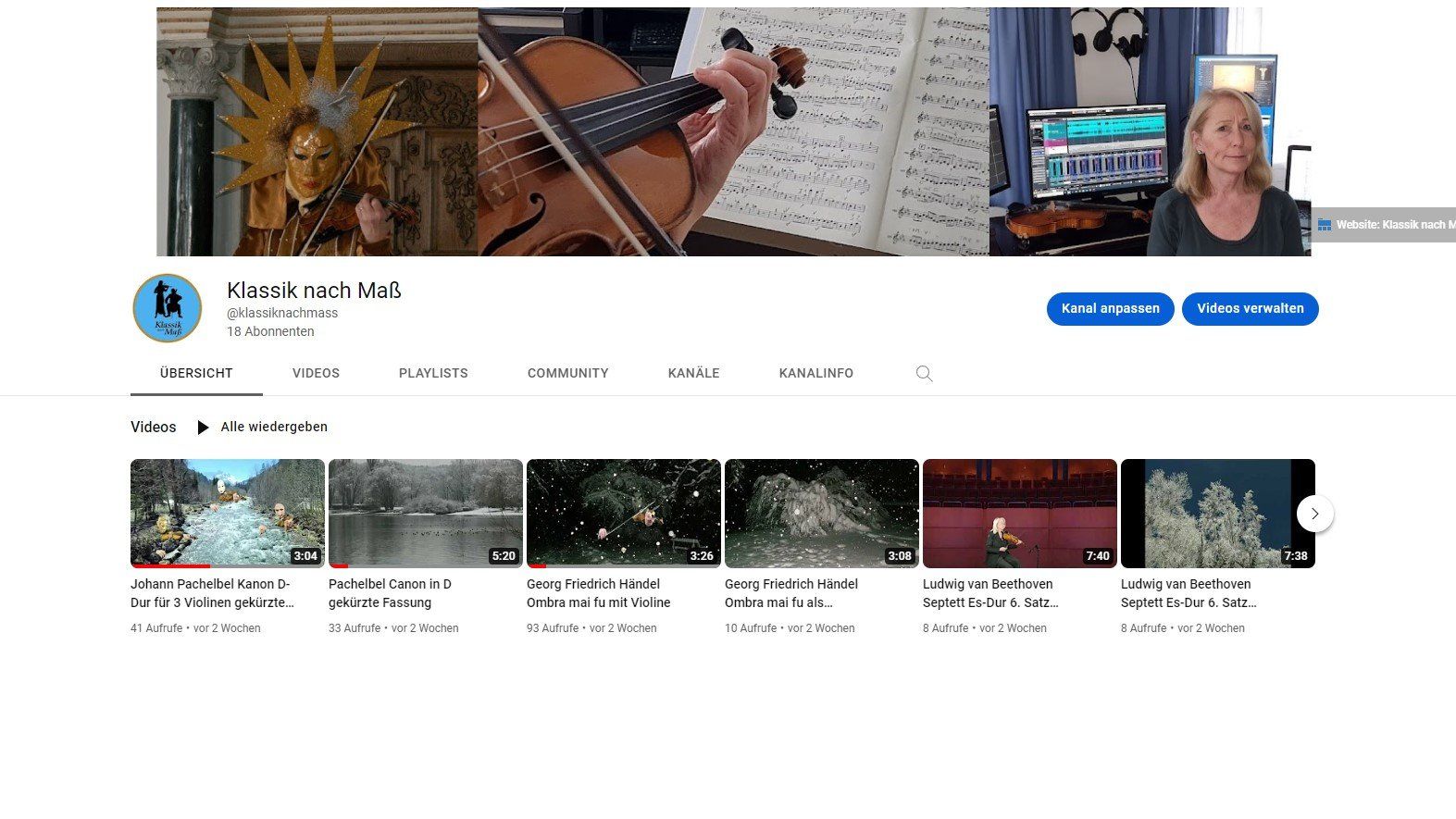Click the Kanal anpassen button
The height and width of the screenshot is (819, 1456).
pos(1111,309)
